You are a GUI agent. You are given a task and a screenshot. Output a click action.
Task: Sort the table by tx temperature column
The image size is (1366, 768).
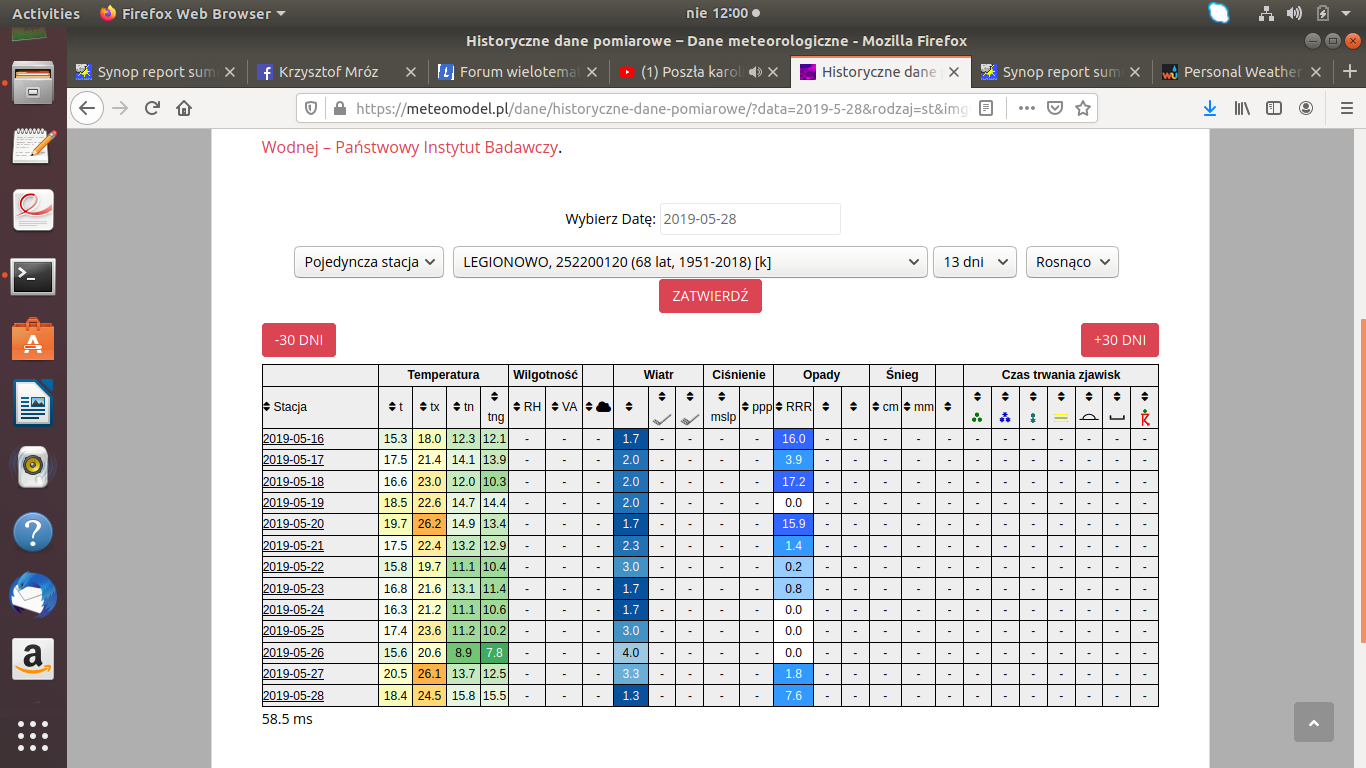click(x=429, y=407)
